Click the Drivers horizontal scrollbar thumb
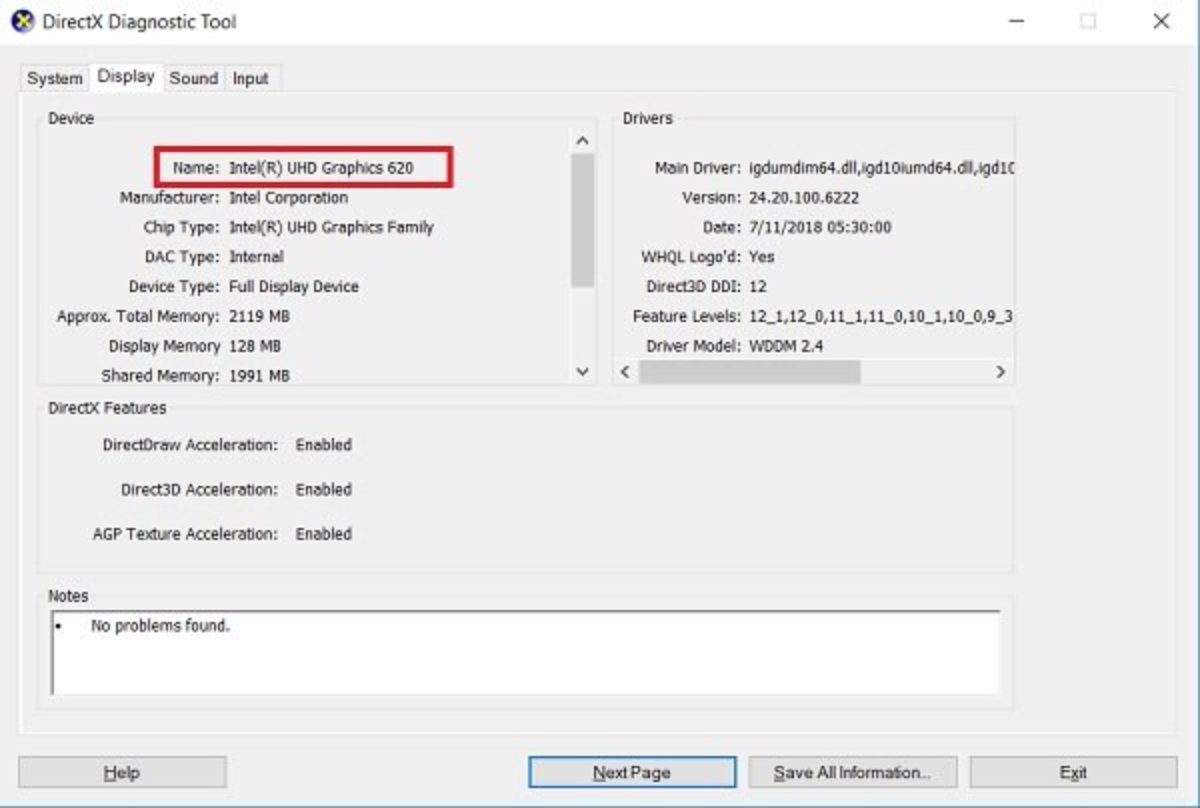Viewport: 1200px width, 808px height. [749, 371]
